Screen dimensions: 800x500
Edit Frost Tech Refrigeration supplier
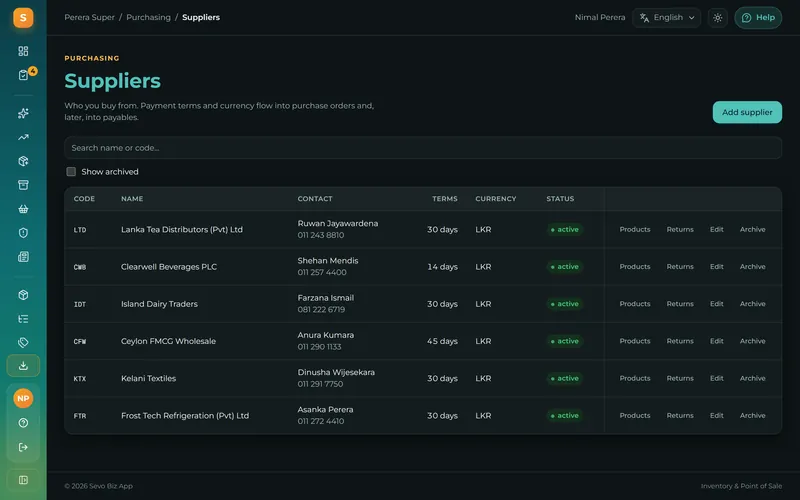click(716, 416)
